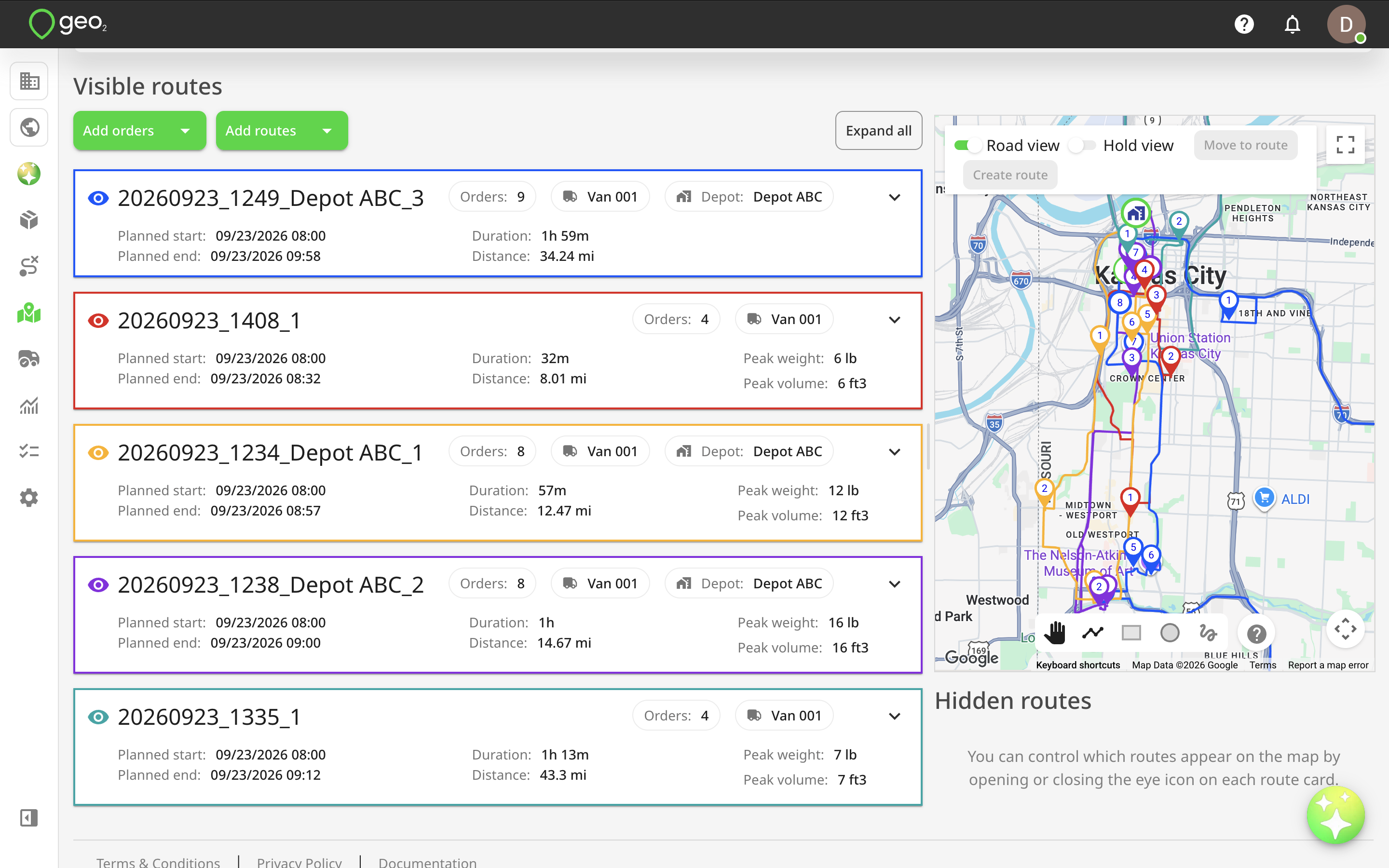Viewport: 1389px width, 868px height.
Task: Select the polyline draw tool on map
Action: tap(1093, 633)
